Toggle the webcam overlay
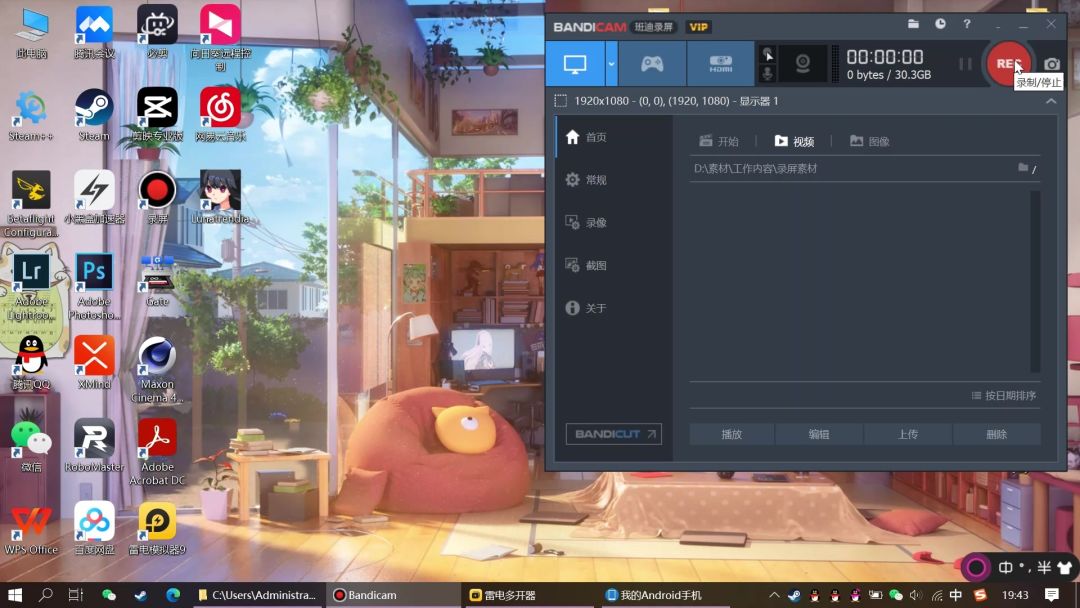This screenshot has height=608, width=1080. 802,64
